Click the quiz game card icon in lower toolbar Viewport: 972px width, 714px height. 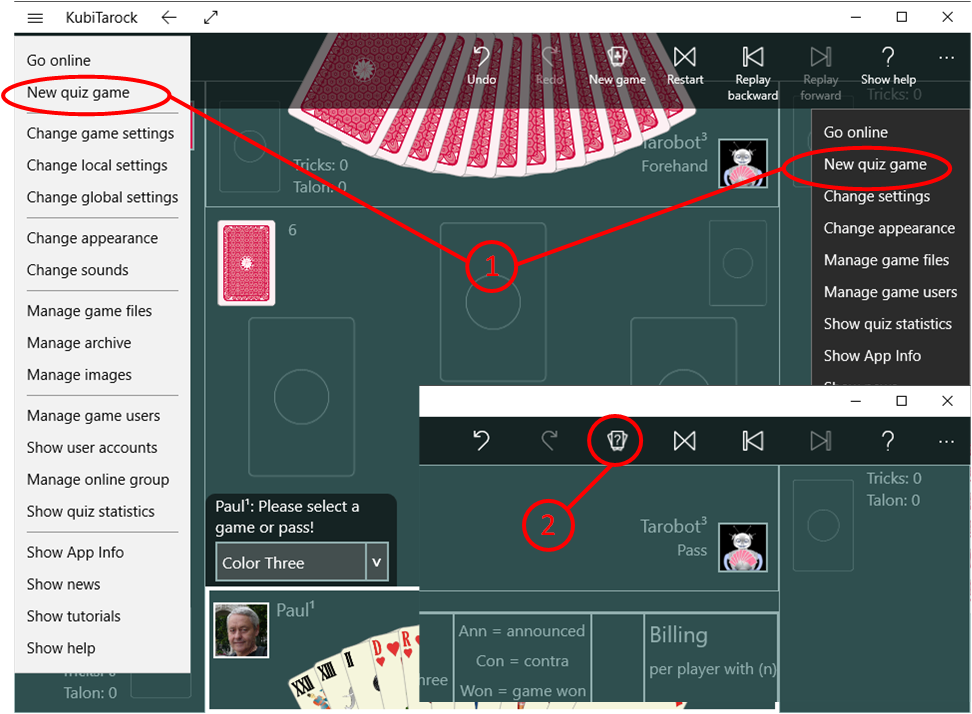click(616, 440)
